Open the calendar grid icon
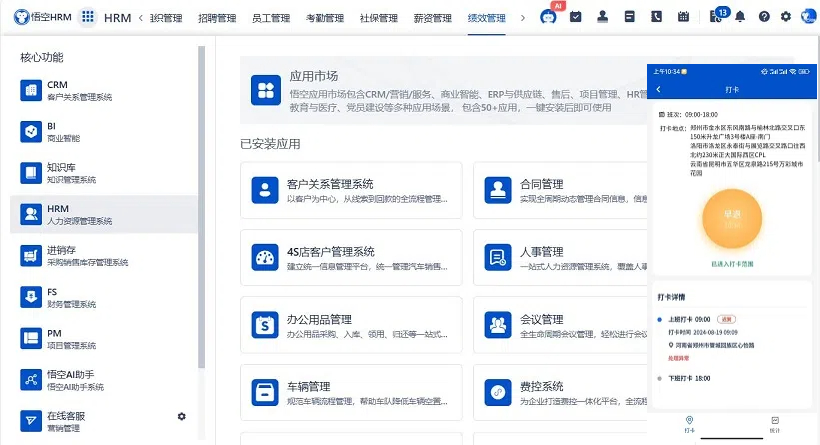The height and width of the screenshot is (445, 820). (x=683, y=17)
